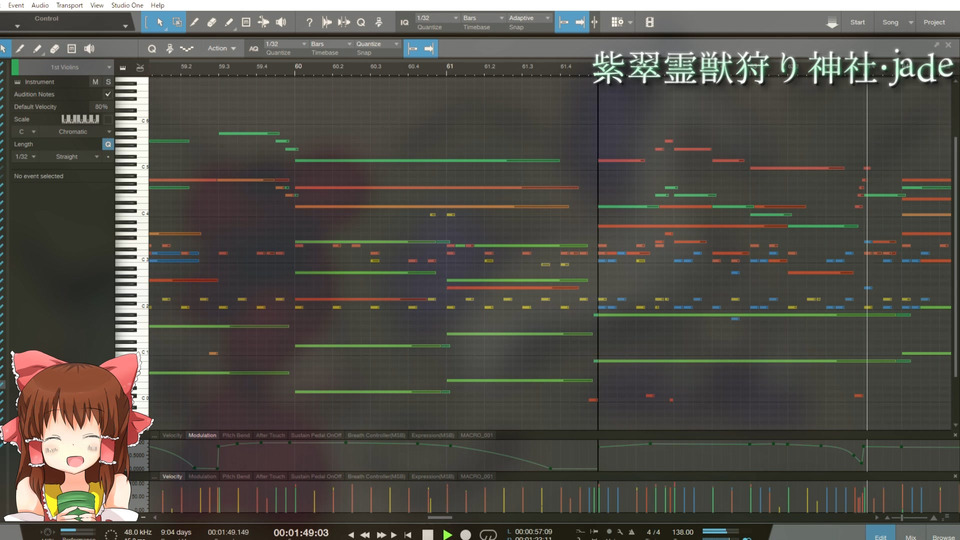Mute the instrument with the M button

(x=95, y=81)
